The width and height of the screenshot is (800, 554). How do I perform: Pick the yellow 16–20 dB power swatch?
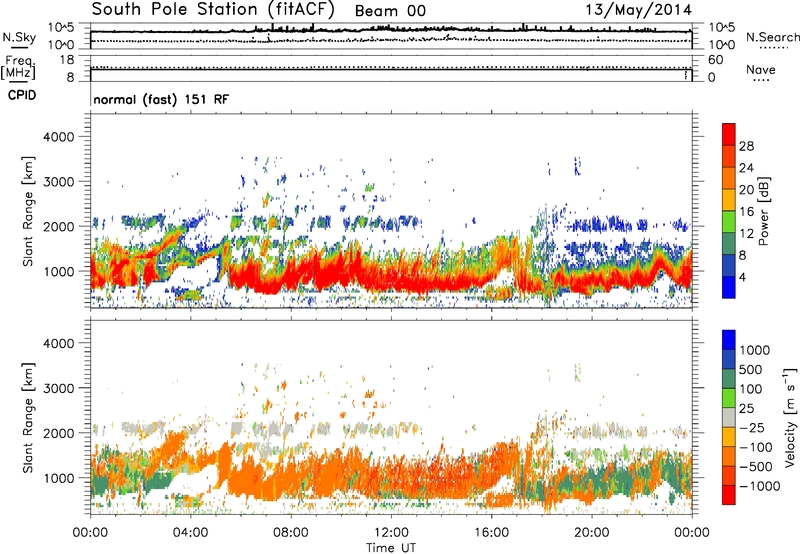729,200
